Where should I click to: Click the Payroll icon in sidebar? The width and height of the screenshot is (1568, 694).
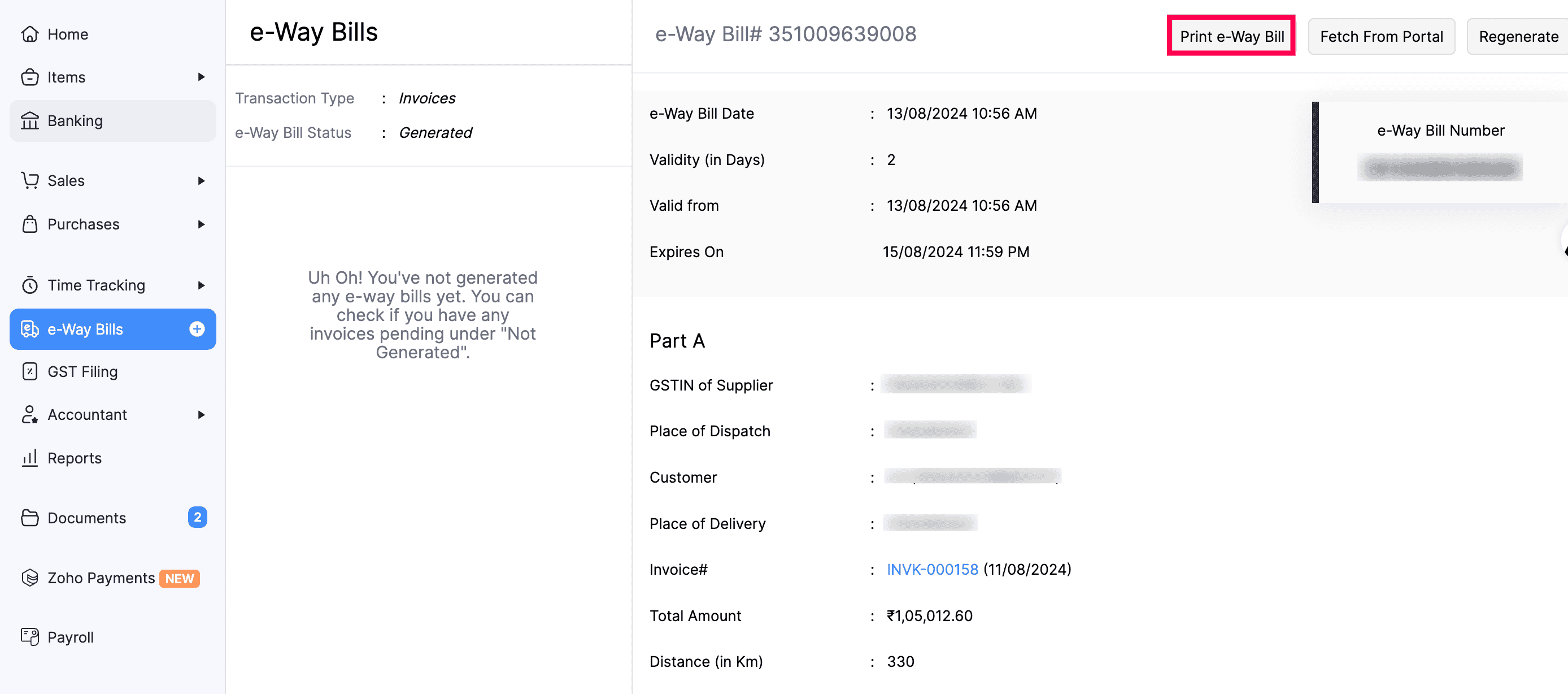[29, 637]
